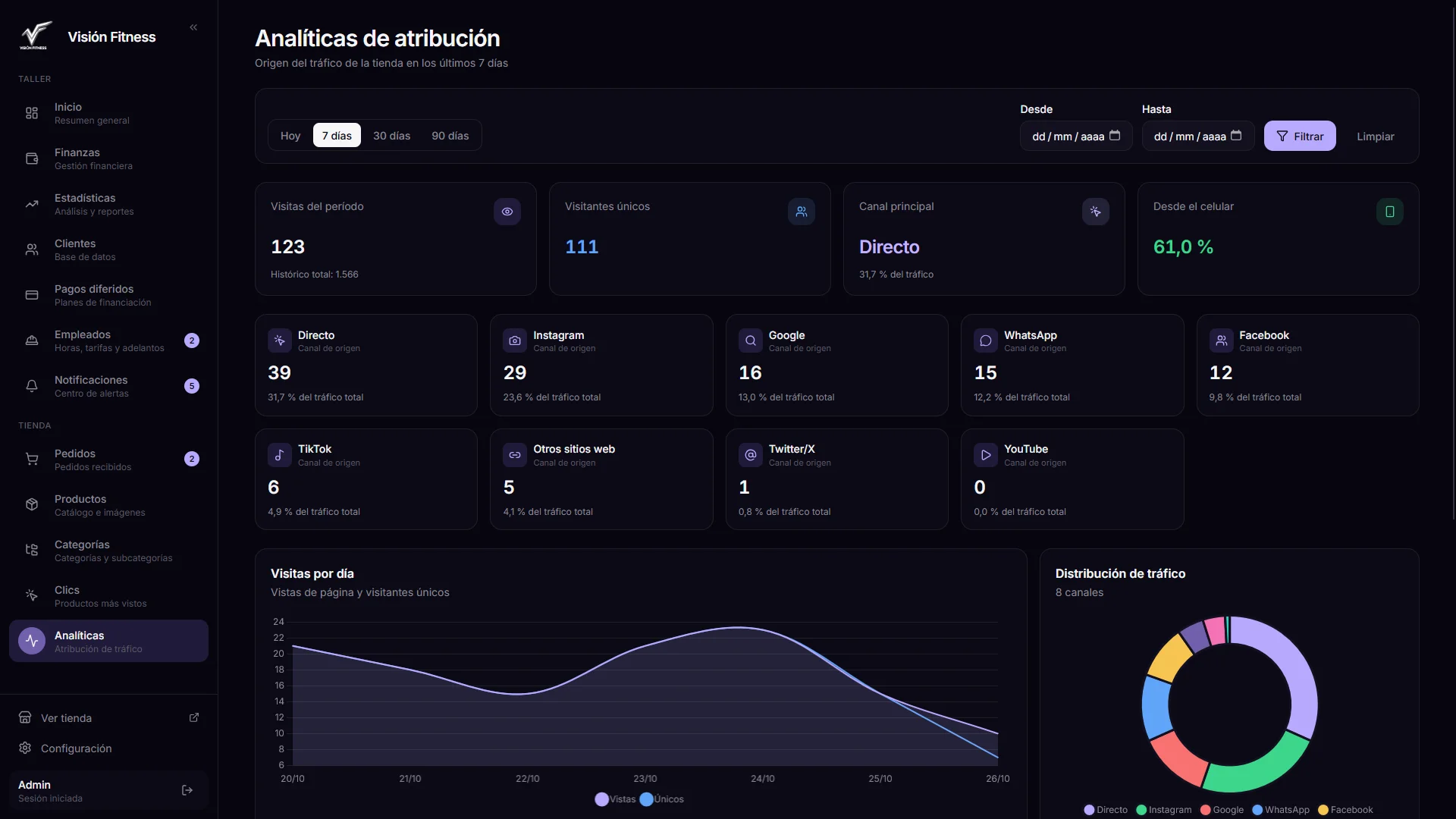Select Analíticas pulse icon

[x=32, y=642]
